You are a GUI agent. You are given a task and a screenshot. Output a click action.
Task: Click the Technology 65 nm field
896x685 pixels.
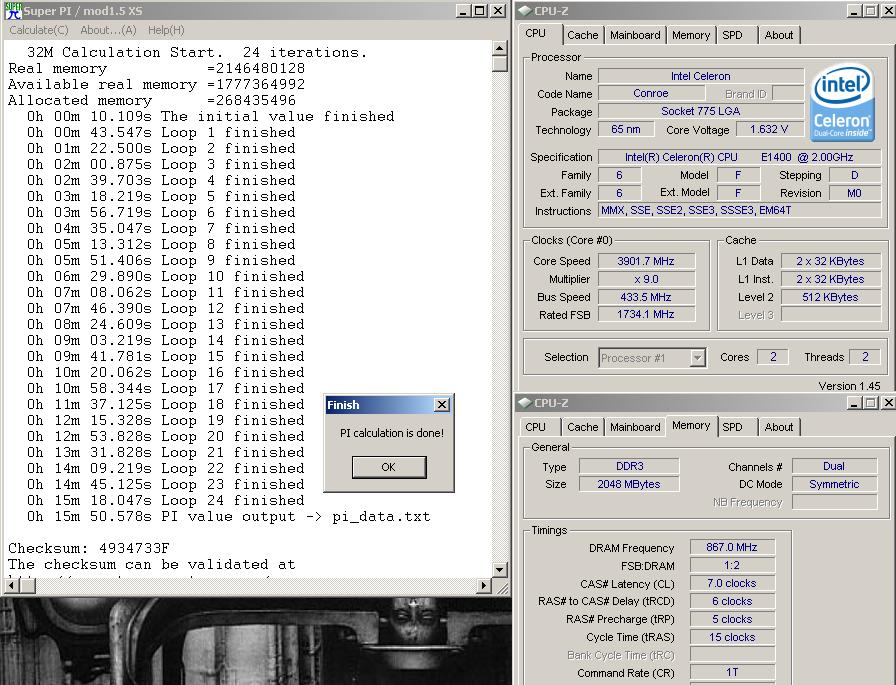[x=626, y=129]
